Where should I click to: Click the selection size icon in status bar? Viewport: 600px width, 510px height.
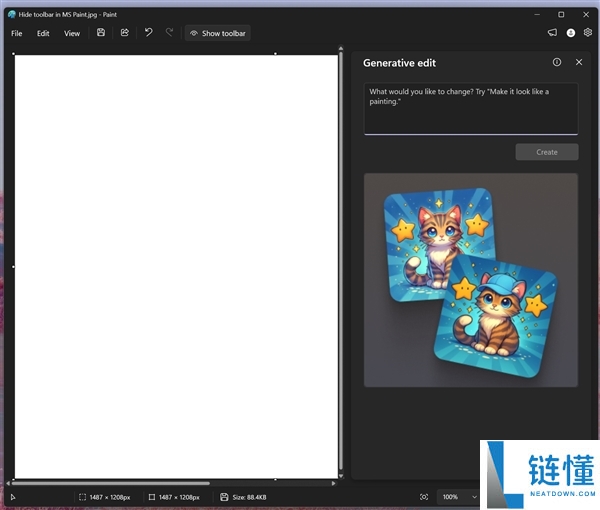pos(82,497)
